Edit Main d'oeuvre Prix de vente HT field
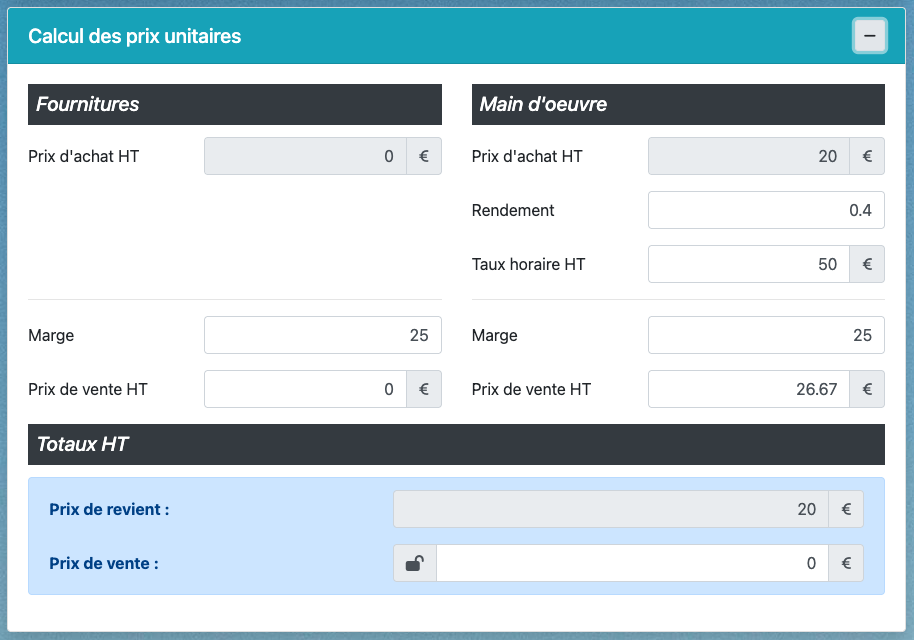The height and width of the screenshot is (640, 914). pyautogui.click(x=748, y=389)
